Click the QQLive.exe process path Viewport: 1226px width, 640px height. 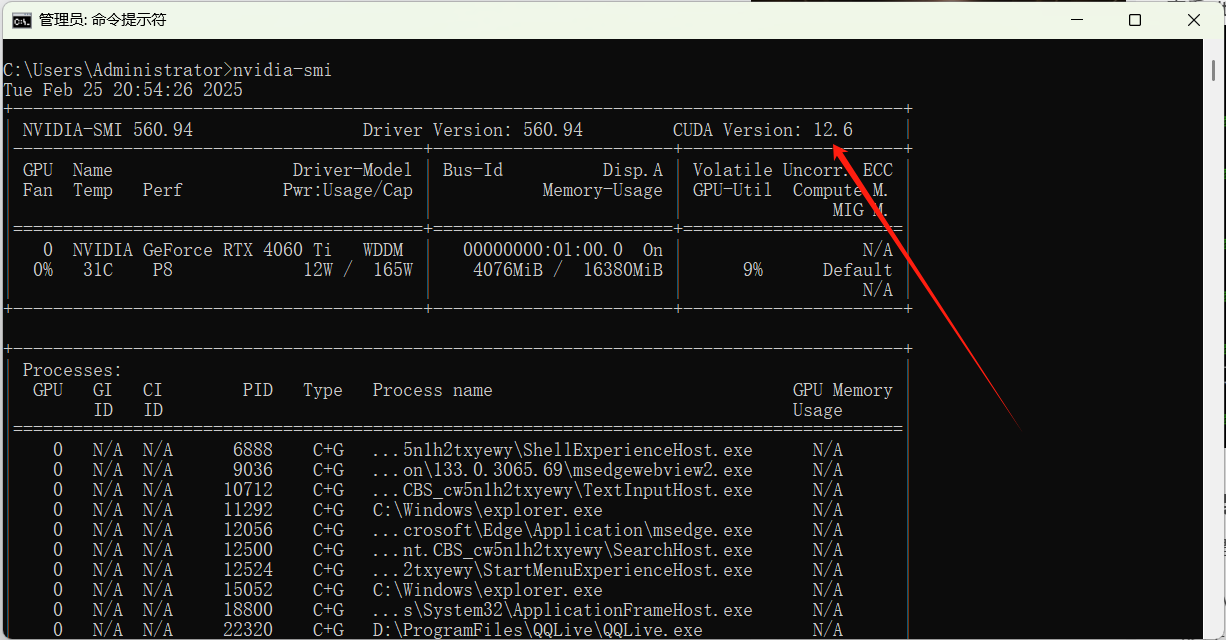[537, 630]
